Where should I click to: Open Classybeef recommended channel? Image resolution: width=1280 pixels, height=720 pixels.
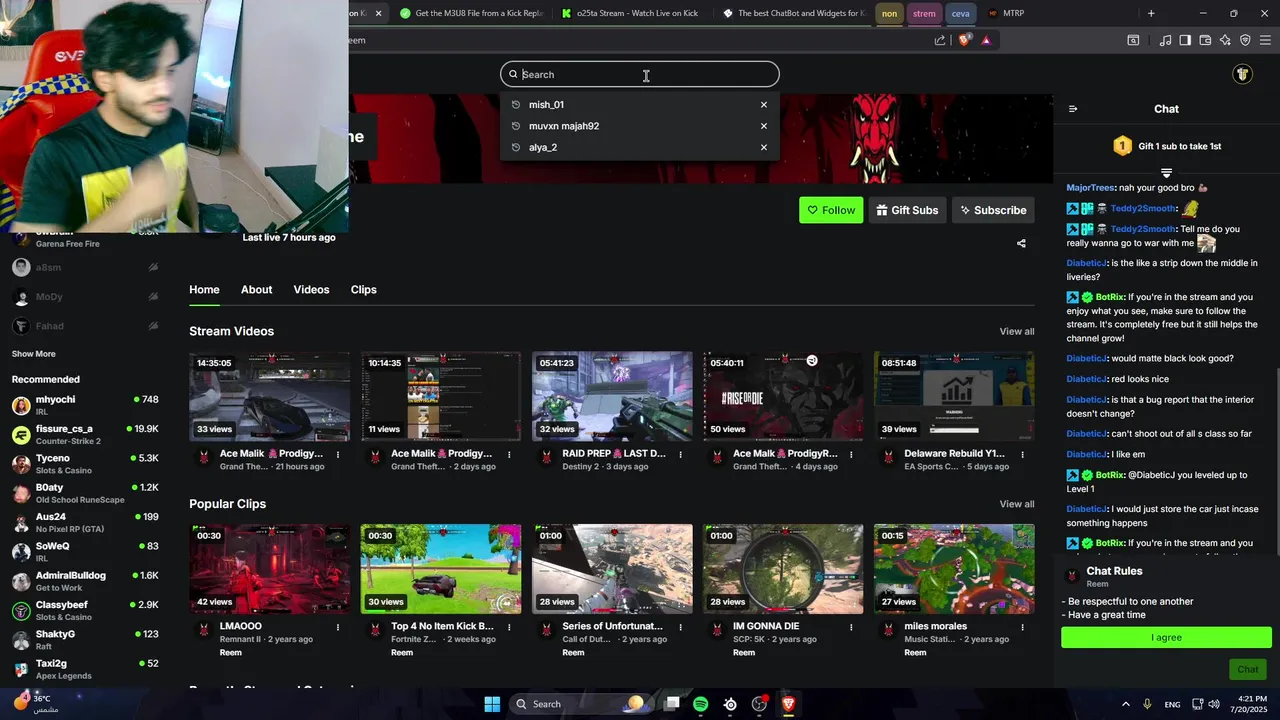[85, 611]
